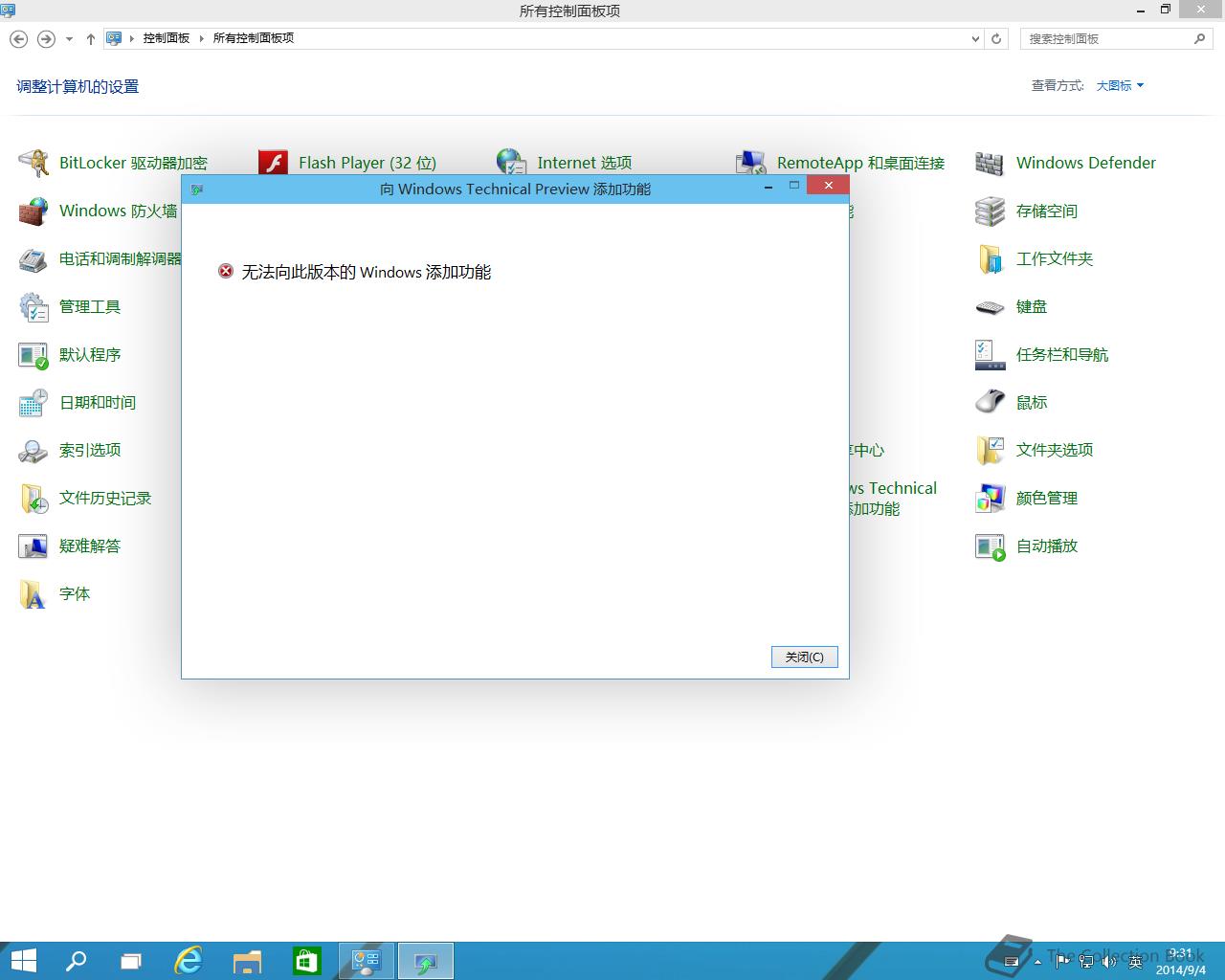Open File Explorer from taskbar
Image resolution: width=1225 pixels, height=980 pixels.
pos(247,961)
